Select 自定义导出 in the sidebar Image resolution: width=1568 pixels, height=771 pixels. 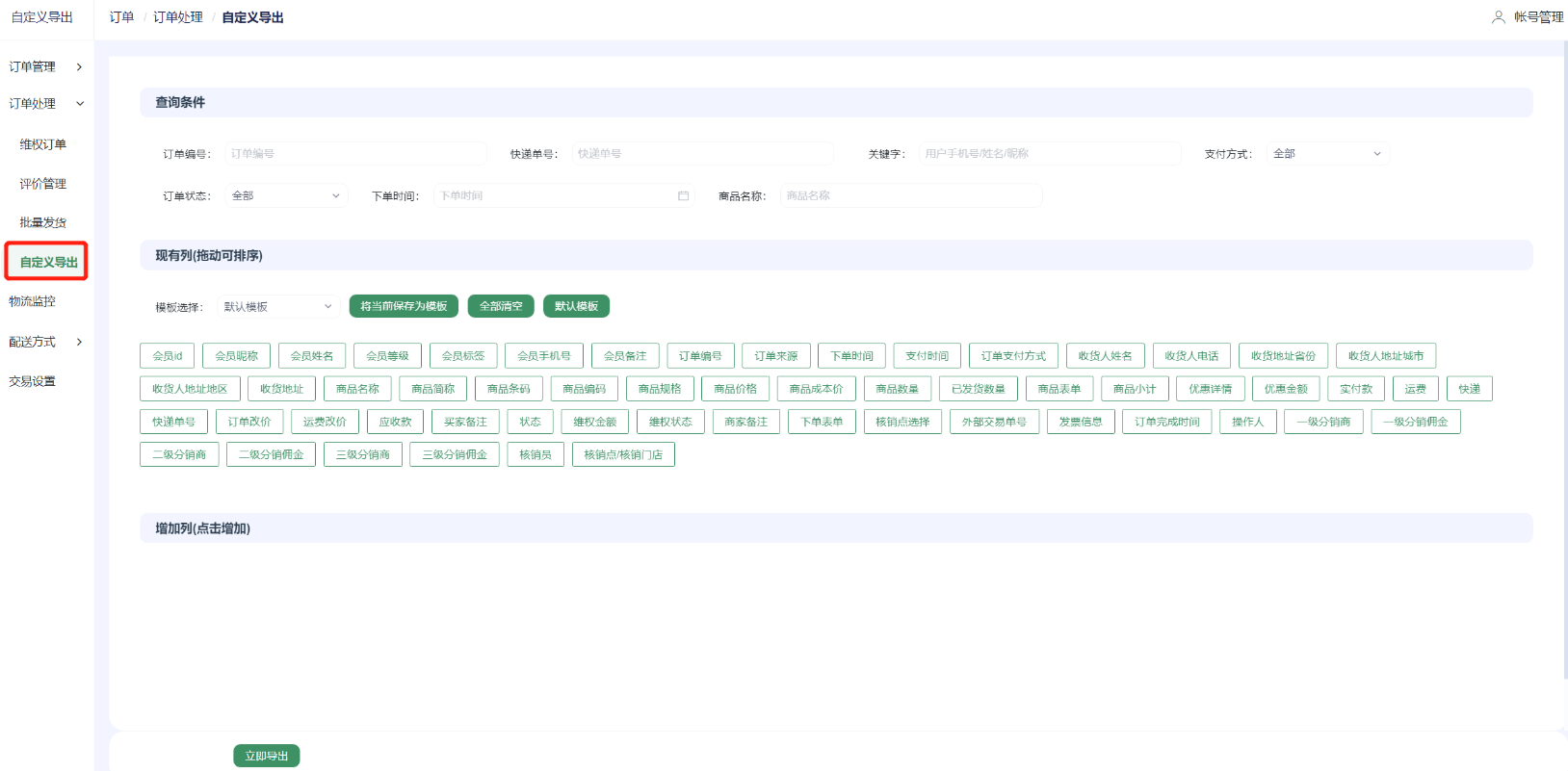(x=46, y=262)
